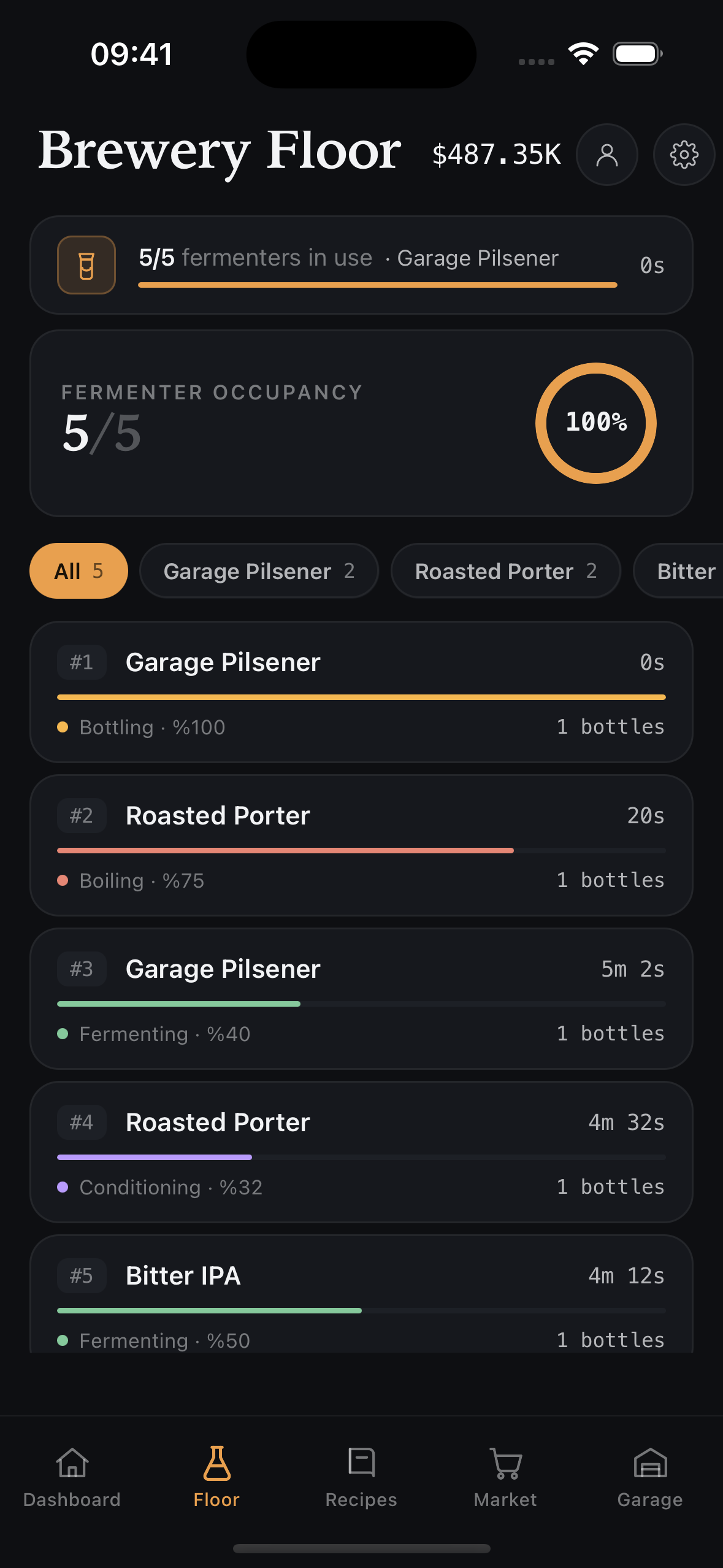This screenshot has height=1568, width=723.
Task: Filter by the Bitter chip
Action: pyautogui.click(x=678, y=571)
